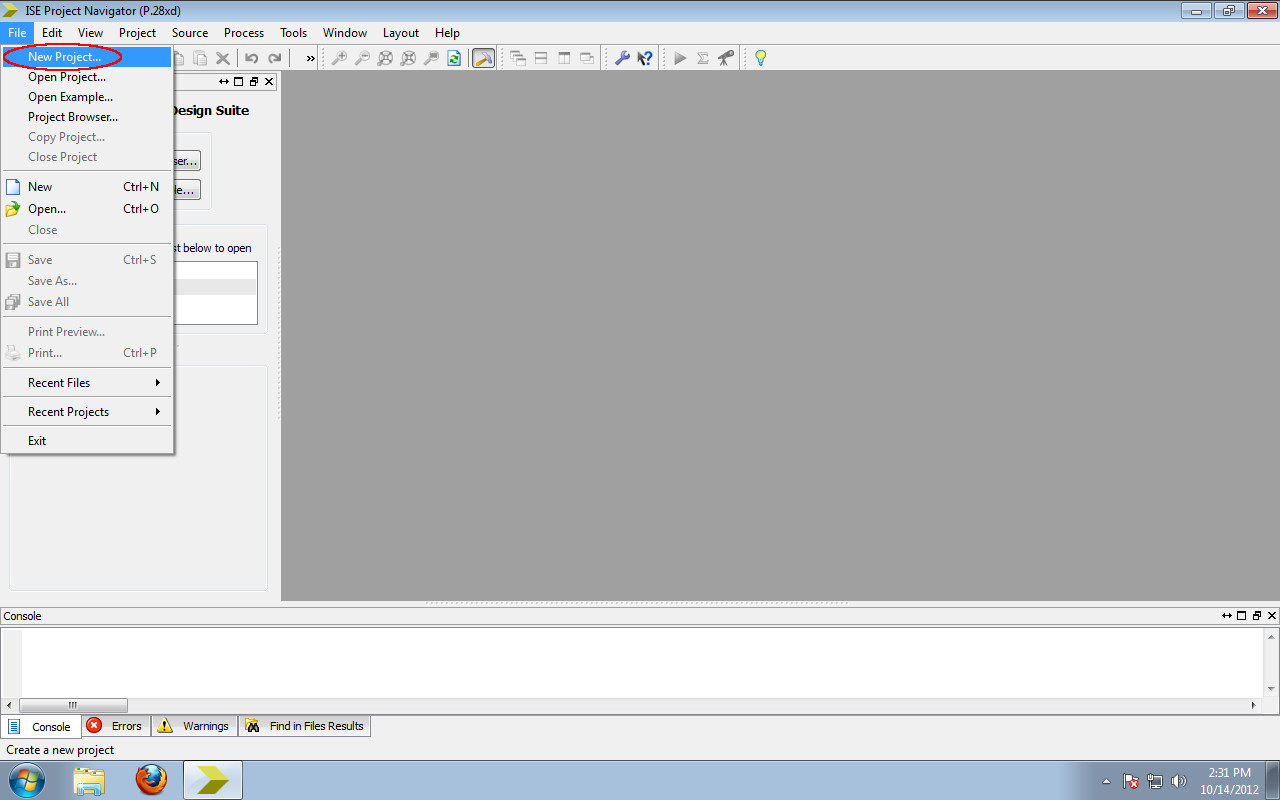
Task: Click the highlighted Design Goals wrench icon
Action: (x=483, y=58)
